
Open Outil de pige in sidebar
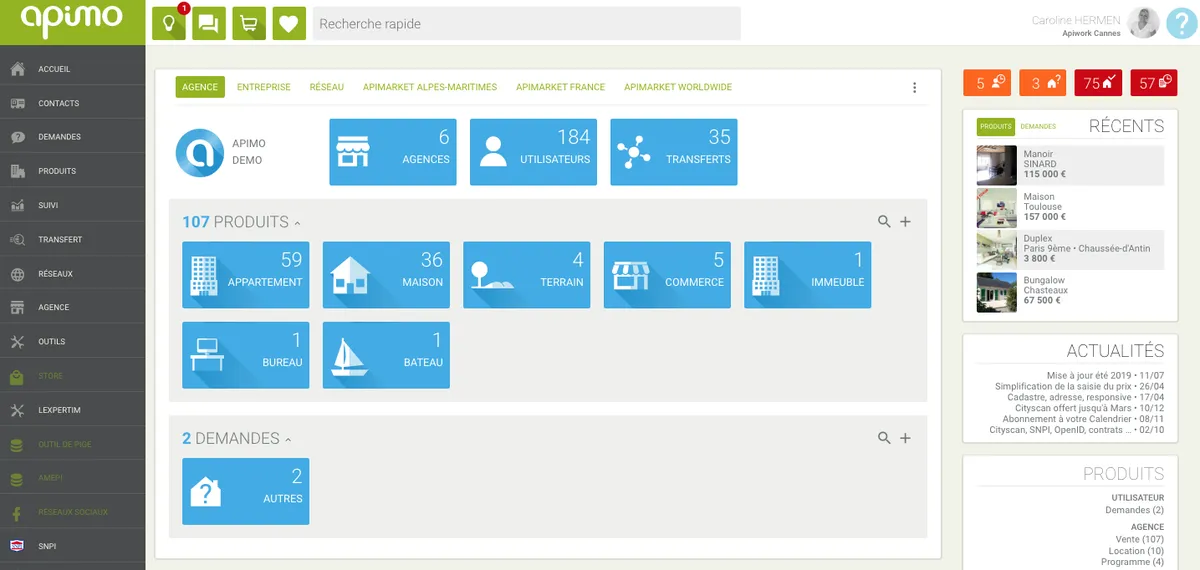click(x=72, y=444)
